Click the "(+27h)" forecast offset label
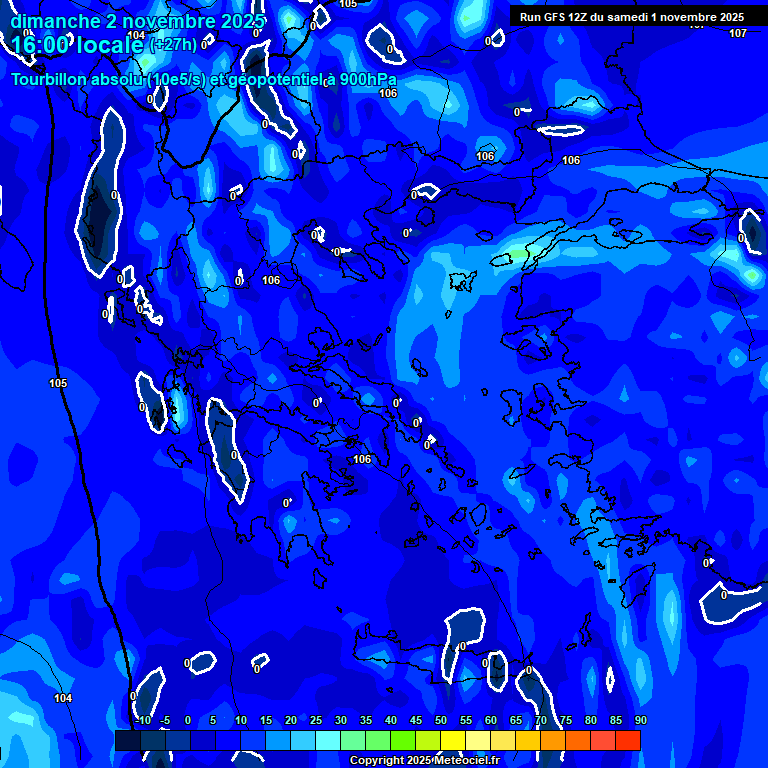 click(173, 44)
